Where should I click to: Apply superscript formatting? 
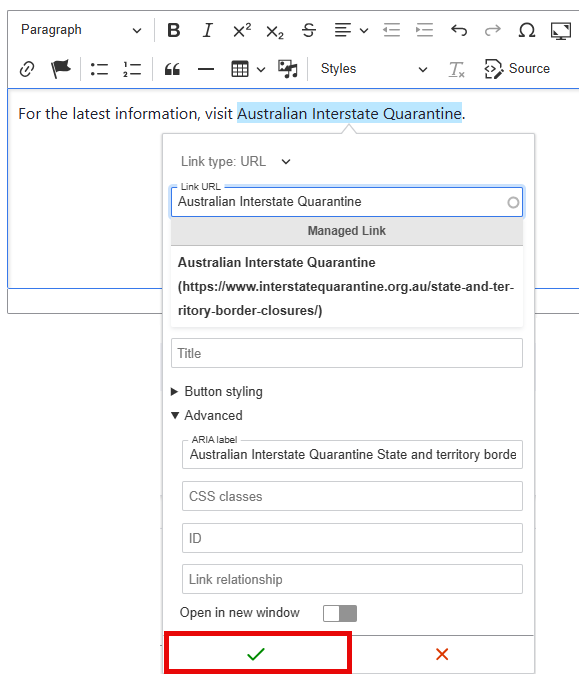(x=242, y=30)
